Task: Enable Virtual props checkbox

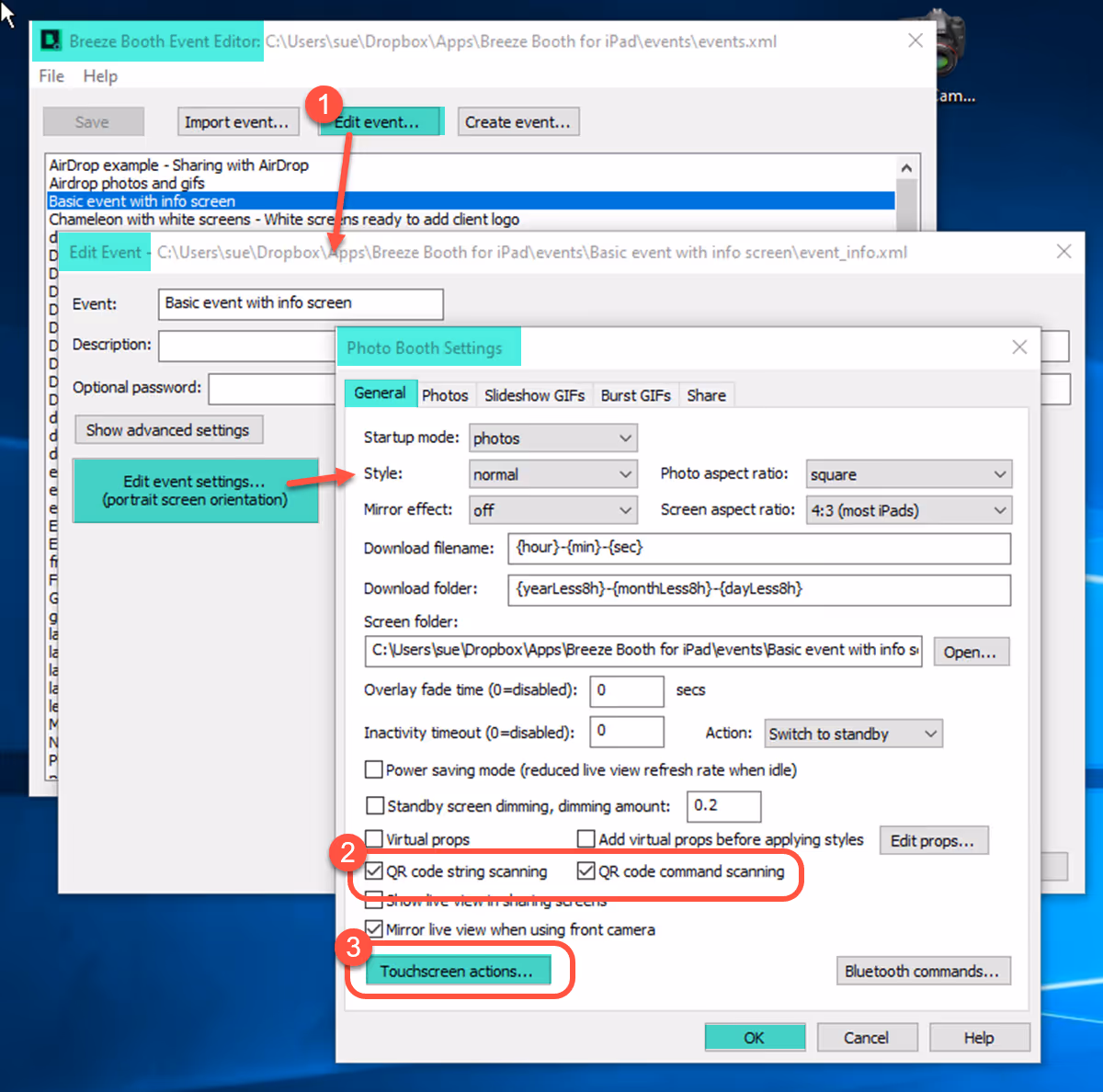Action: 374,838
